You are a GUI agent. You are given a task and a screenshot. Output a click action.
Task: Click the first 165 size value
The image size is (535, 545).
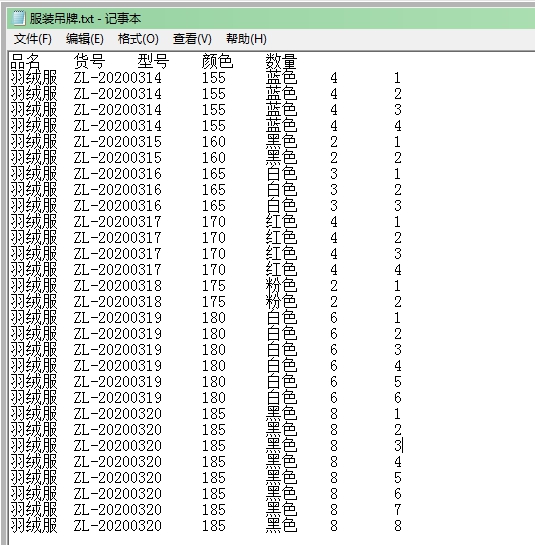(214, 174)
